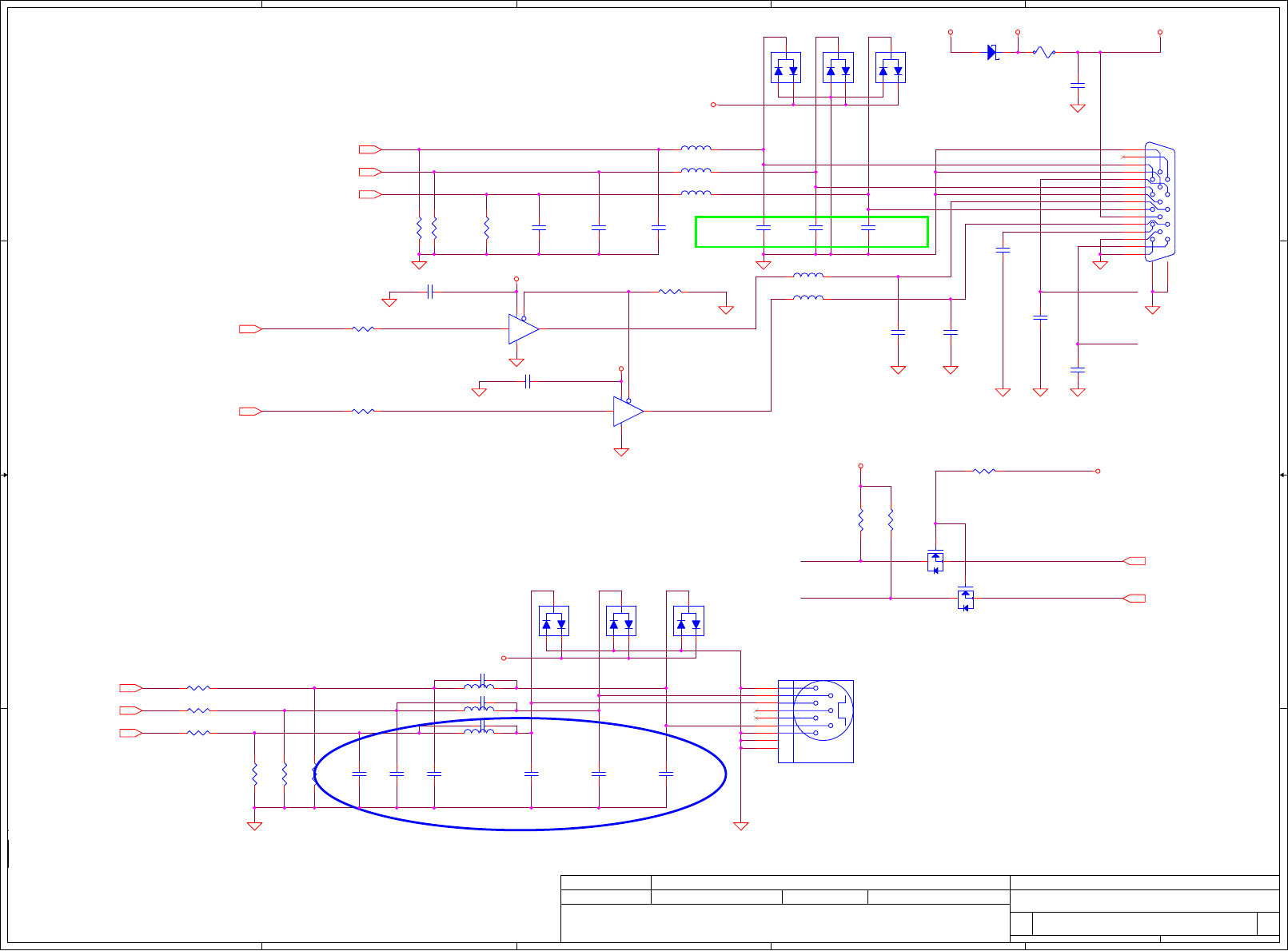1288x951 pixels.
Task: Select rightmost dual-diode package in the top row
Action: point(891,67)
